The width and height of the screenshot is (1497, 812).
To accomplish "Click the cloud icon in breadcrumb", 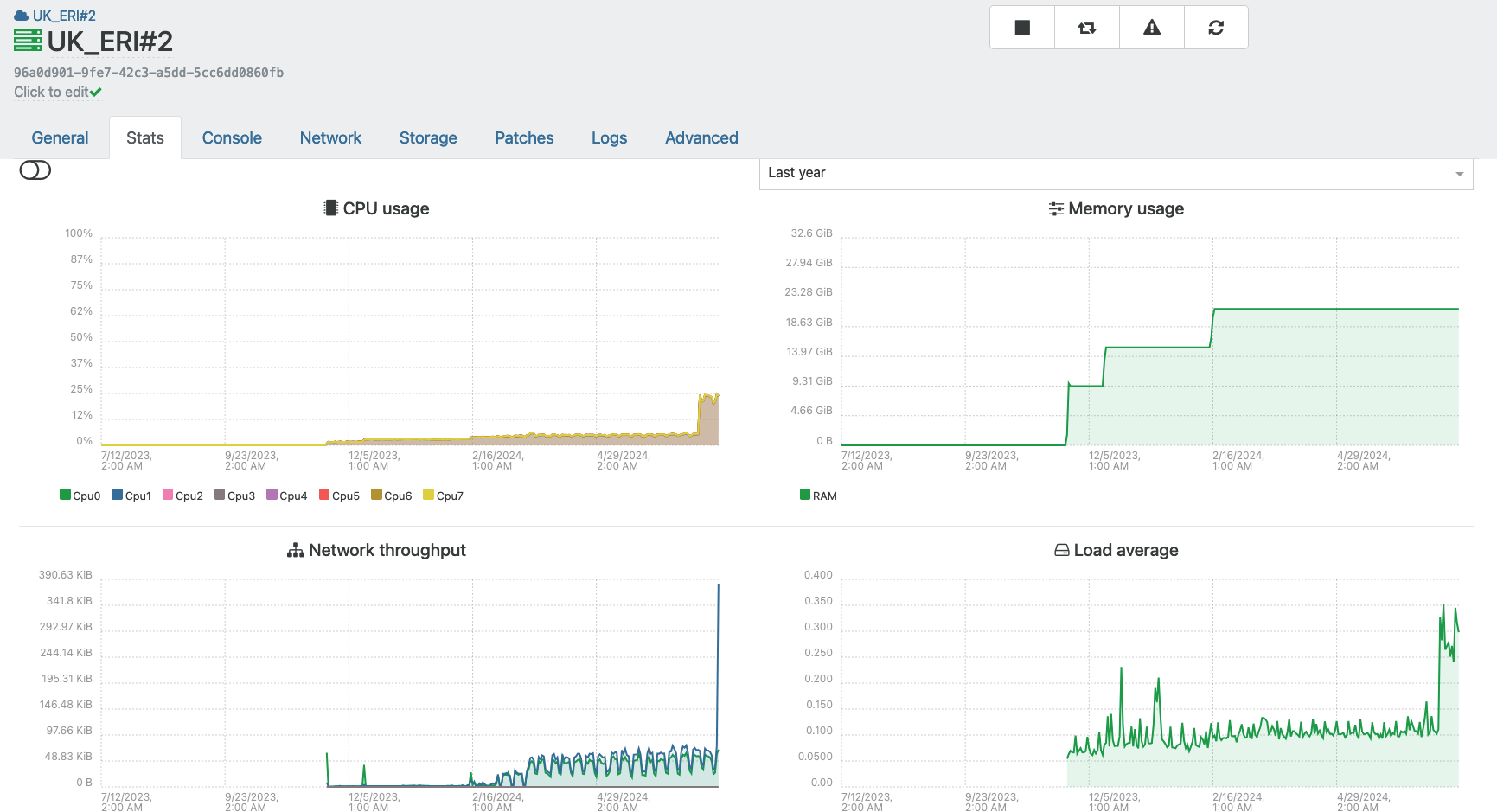I will coord(22,16).
